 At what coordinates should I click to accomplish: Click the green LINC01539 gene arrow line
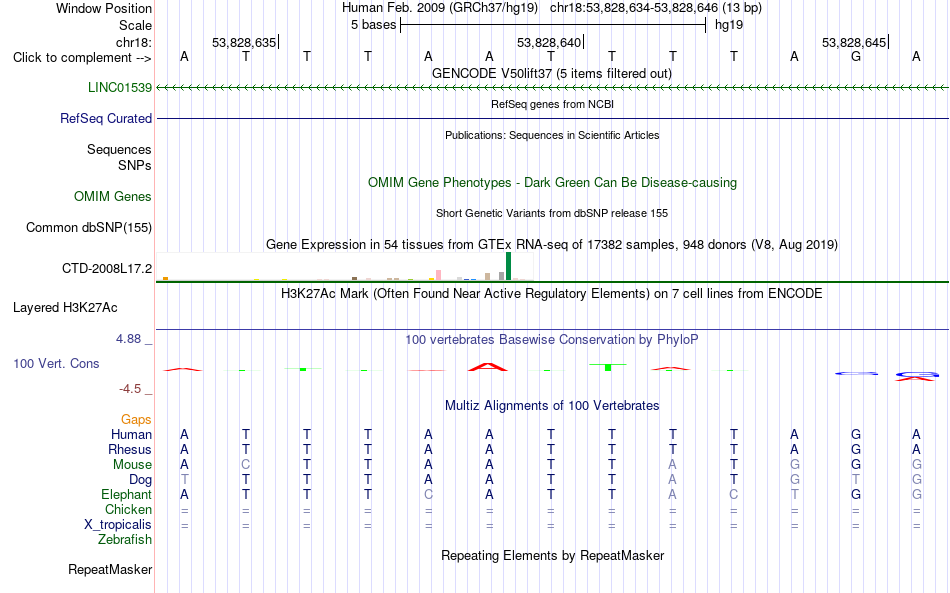[552, 88]
